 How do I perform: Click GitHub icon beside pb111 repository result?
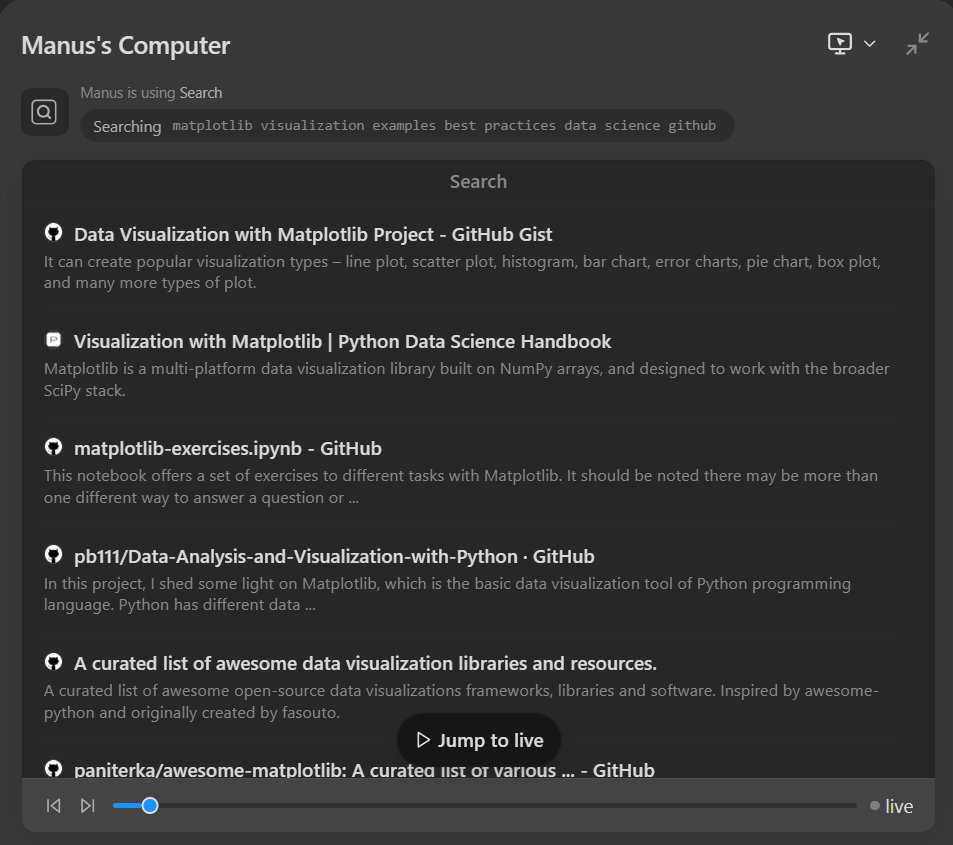tap(54, 555)
